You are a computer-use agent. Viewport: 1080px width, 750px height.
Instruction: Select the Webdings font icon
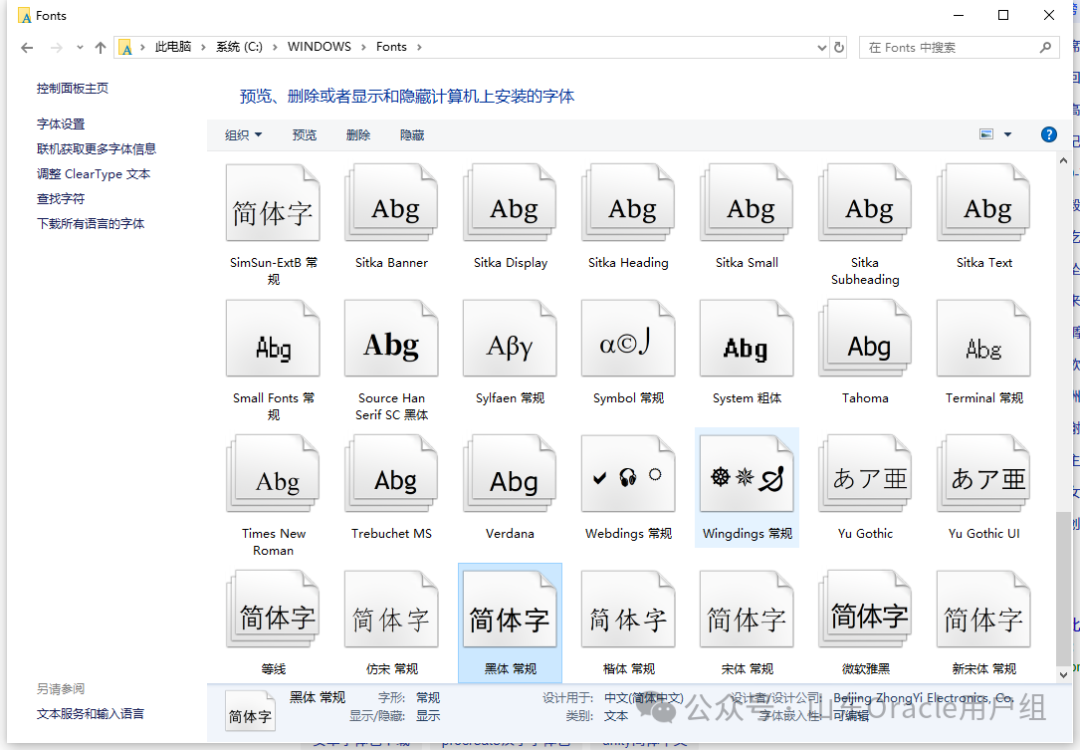[x=628, y=474]
